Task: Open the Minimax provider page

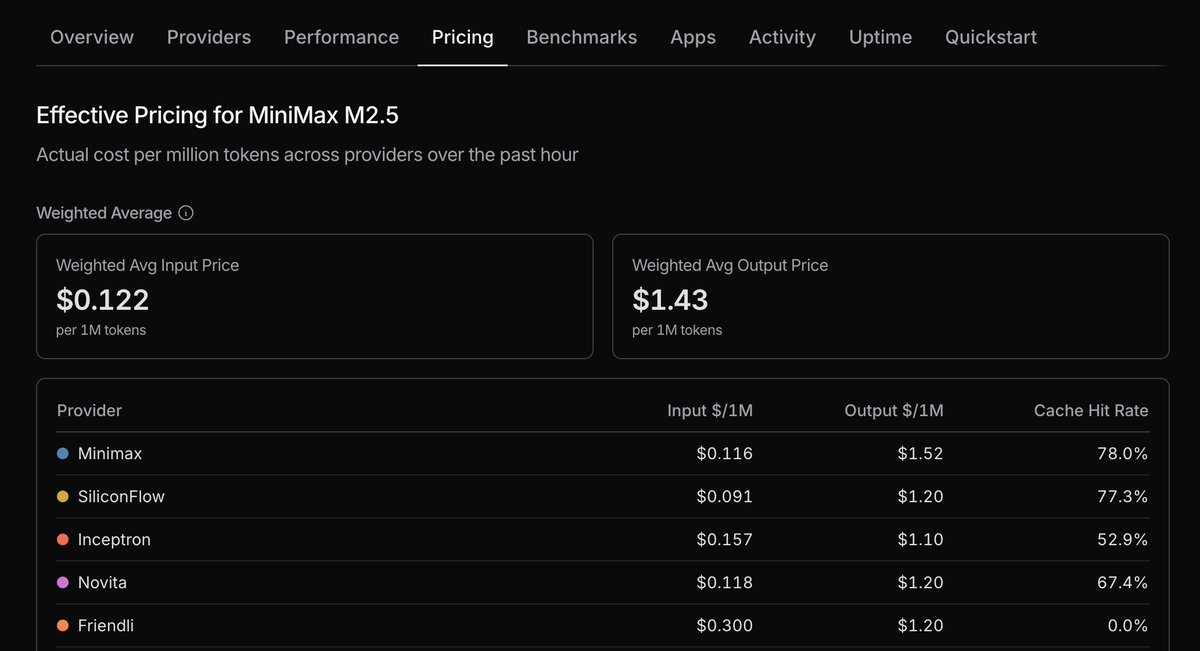Action: pos(110,453)
